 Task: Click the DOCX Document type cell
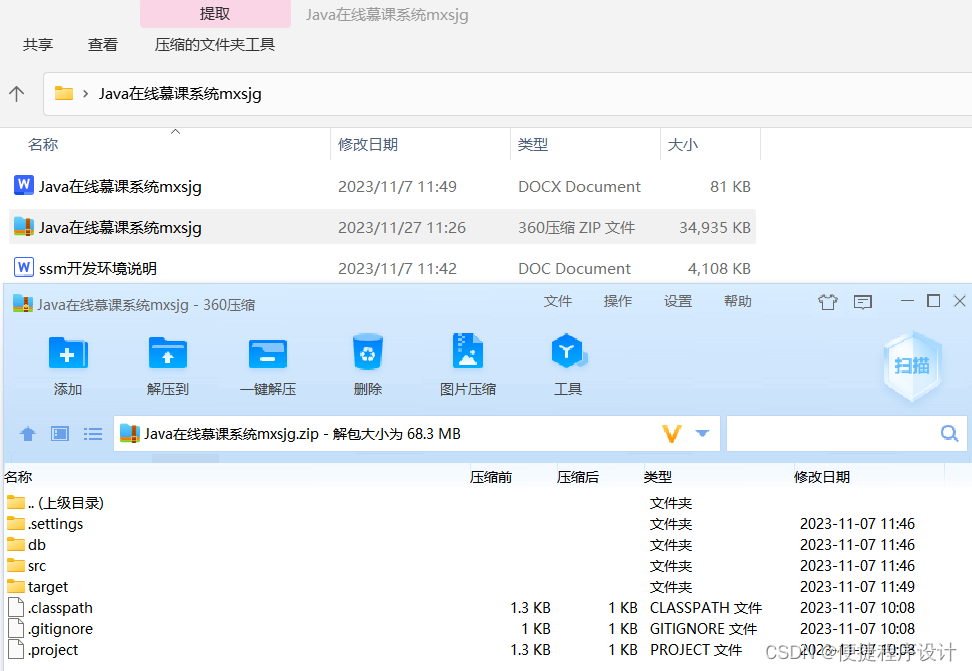pyautogui.click(x=579, y=187)
